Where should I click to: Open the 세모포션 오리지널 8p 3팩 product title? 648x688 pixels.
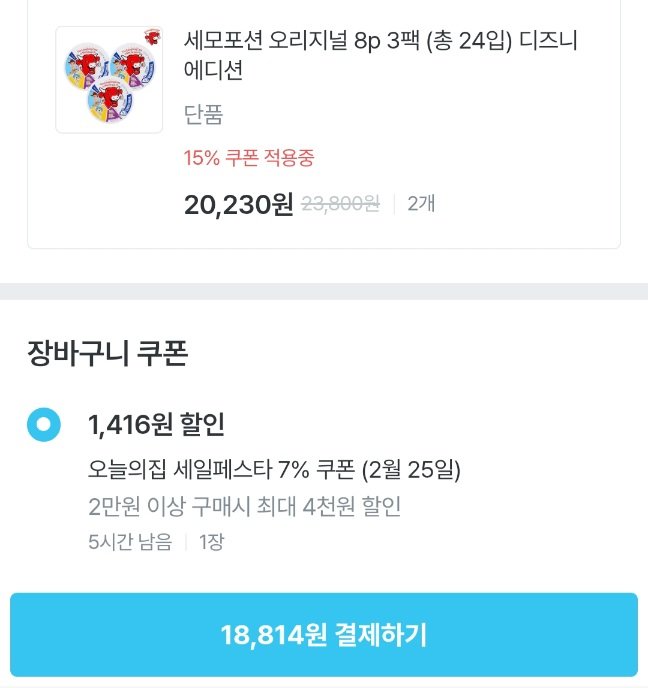point(381,42)
